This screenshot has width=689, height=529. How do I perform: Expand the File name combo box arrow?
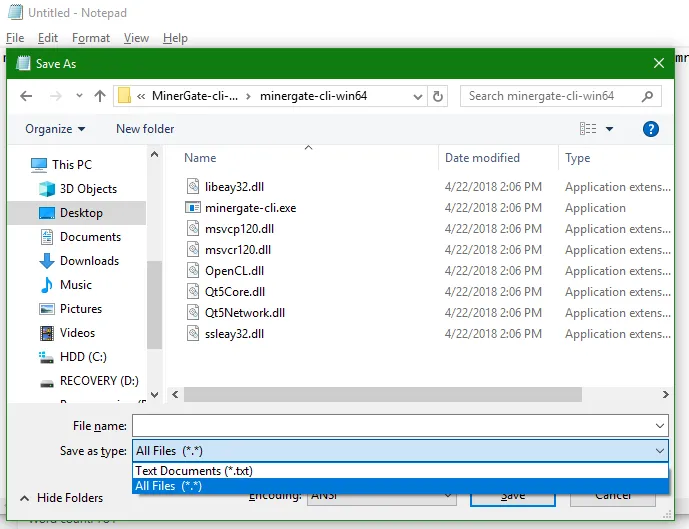660,426
